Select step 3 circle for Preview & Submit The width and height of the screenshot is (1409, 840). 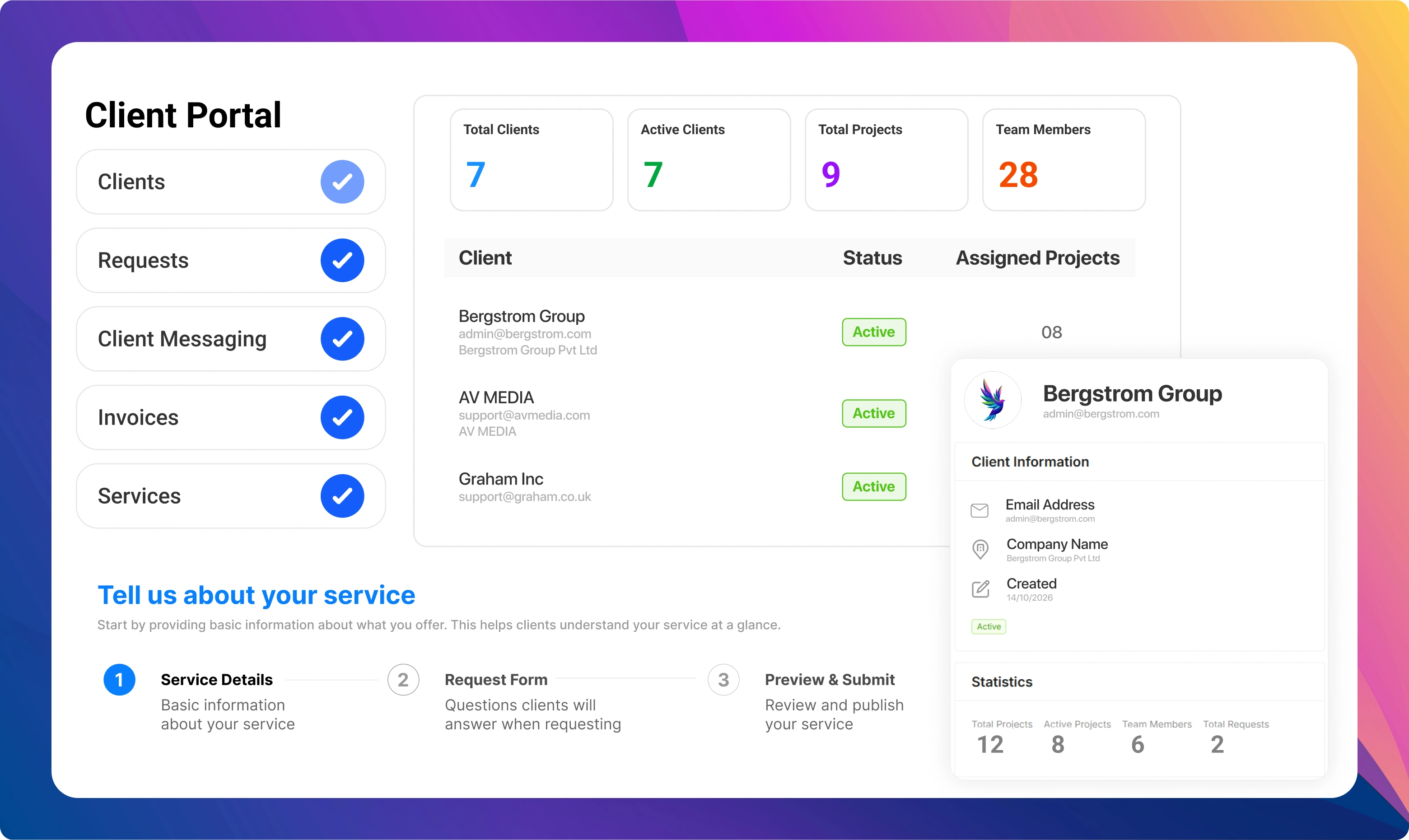(x=723, y=680)
